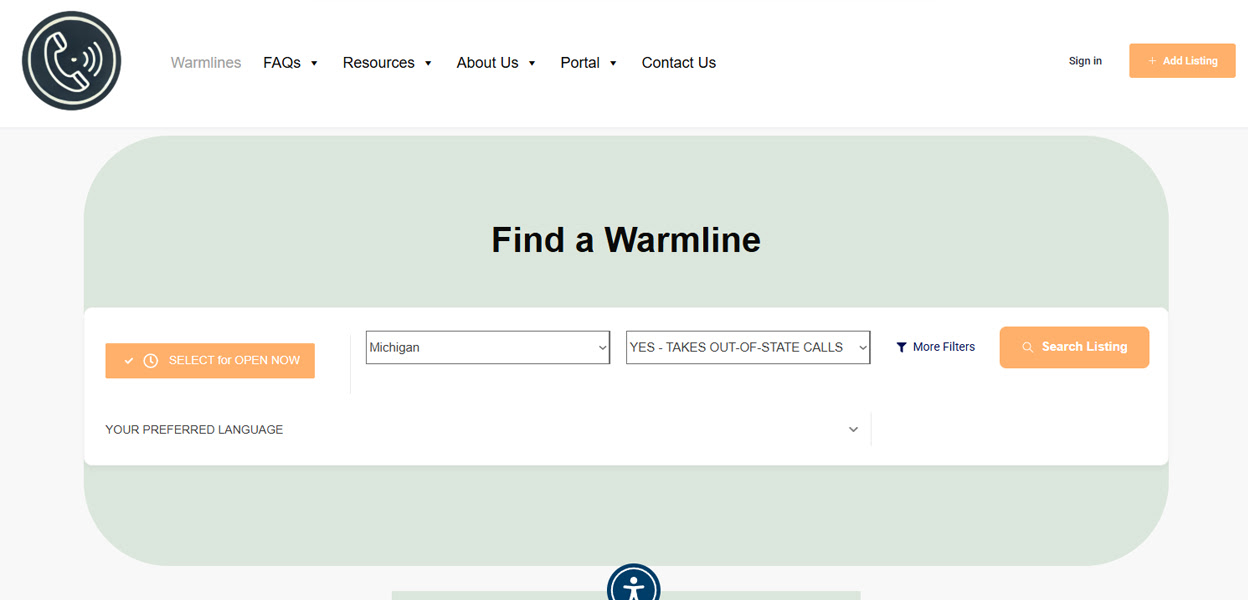The height and width of the screenshot is (600, 1248).
Task: Expand the Portal dropdown menu
Action: click(588, 62)
